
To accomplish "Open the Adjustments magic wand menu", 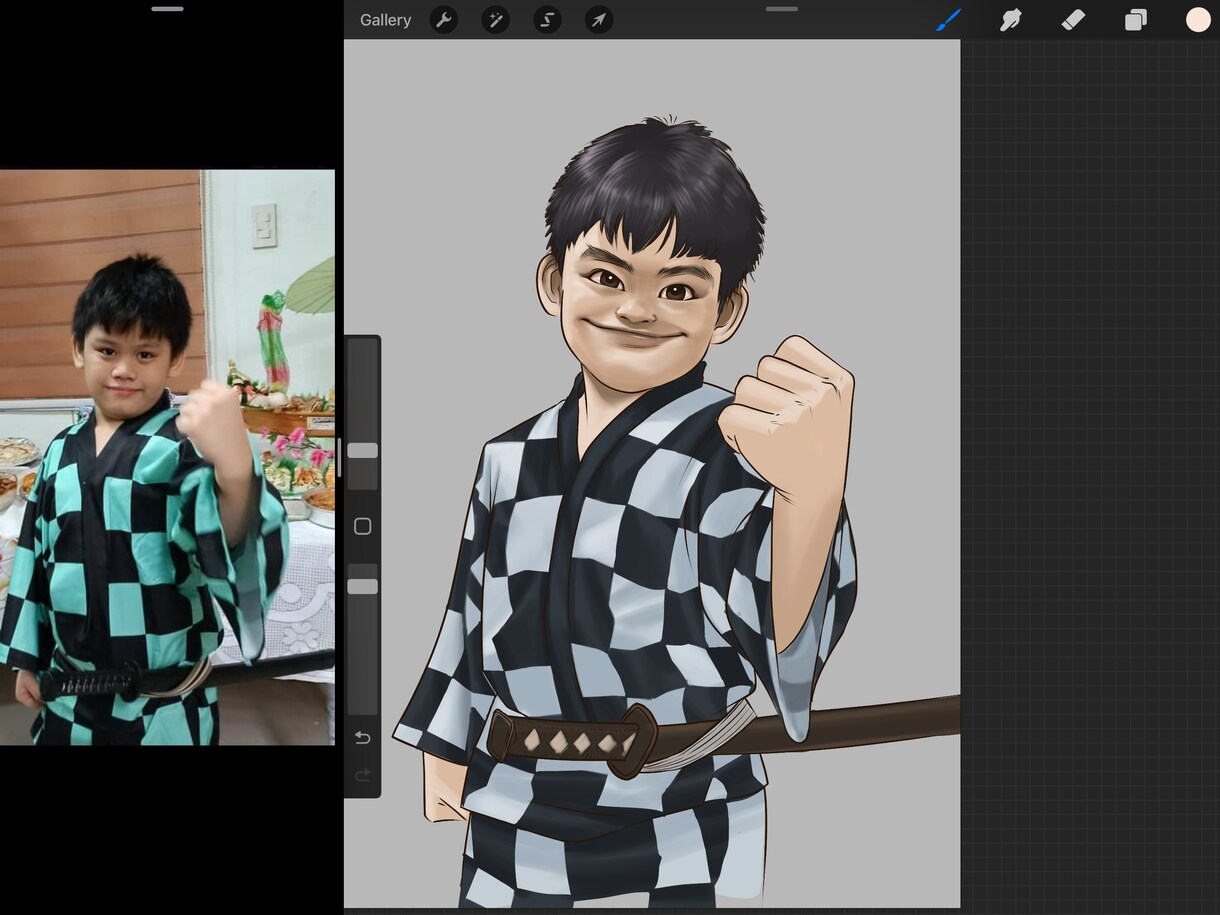I will point(495,20).
